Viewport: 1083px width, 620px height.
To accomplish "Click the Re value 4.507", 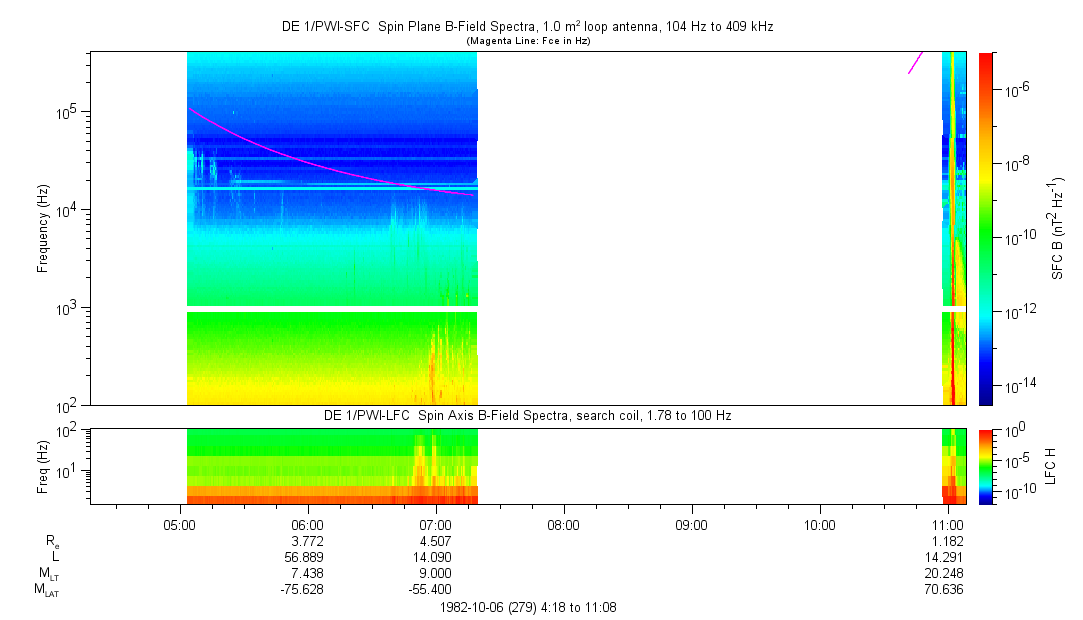I will (435, 541).
